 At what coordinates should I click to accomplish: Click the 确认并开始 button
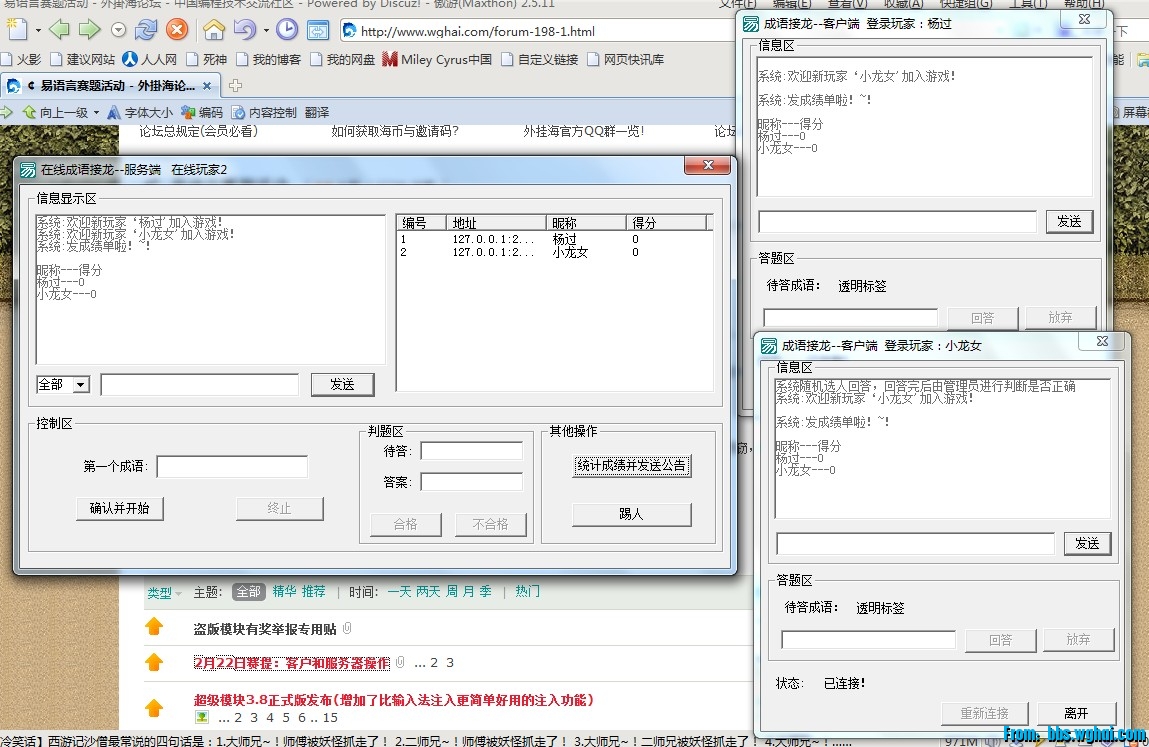[x=119, y=508]
